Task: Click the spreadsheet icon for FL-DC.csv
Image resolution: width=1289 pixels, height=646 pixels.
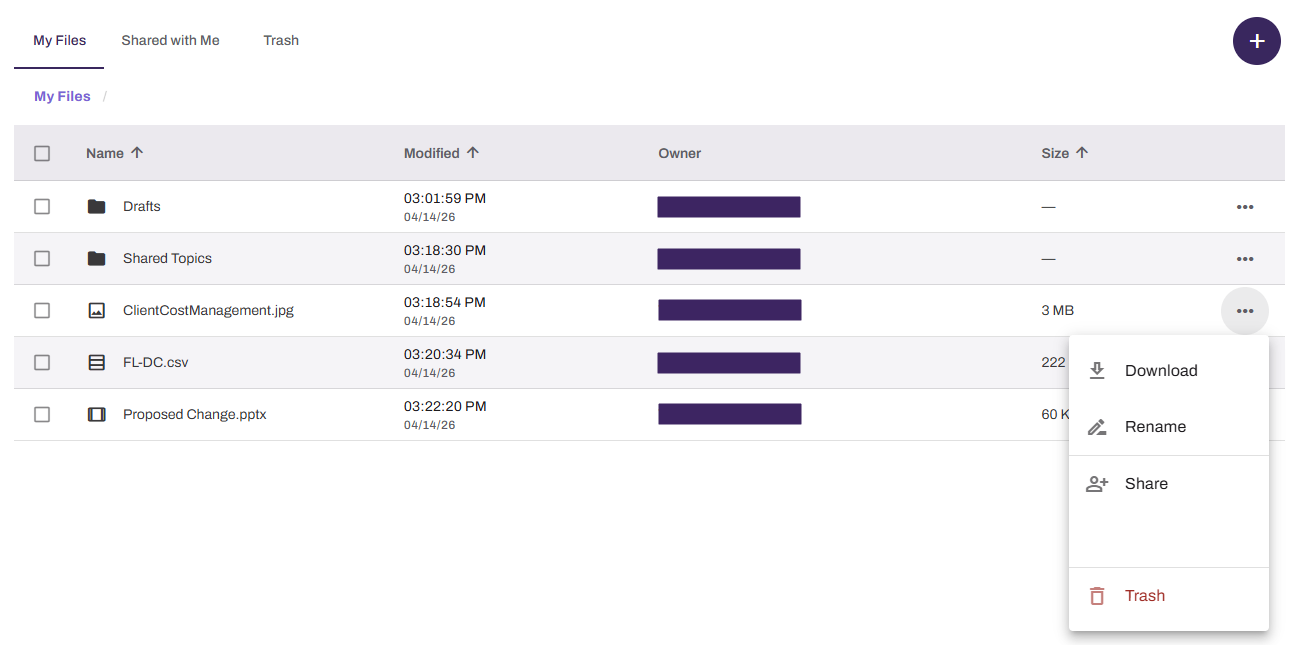Action: tap(96, 363)
